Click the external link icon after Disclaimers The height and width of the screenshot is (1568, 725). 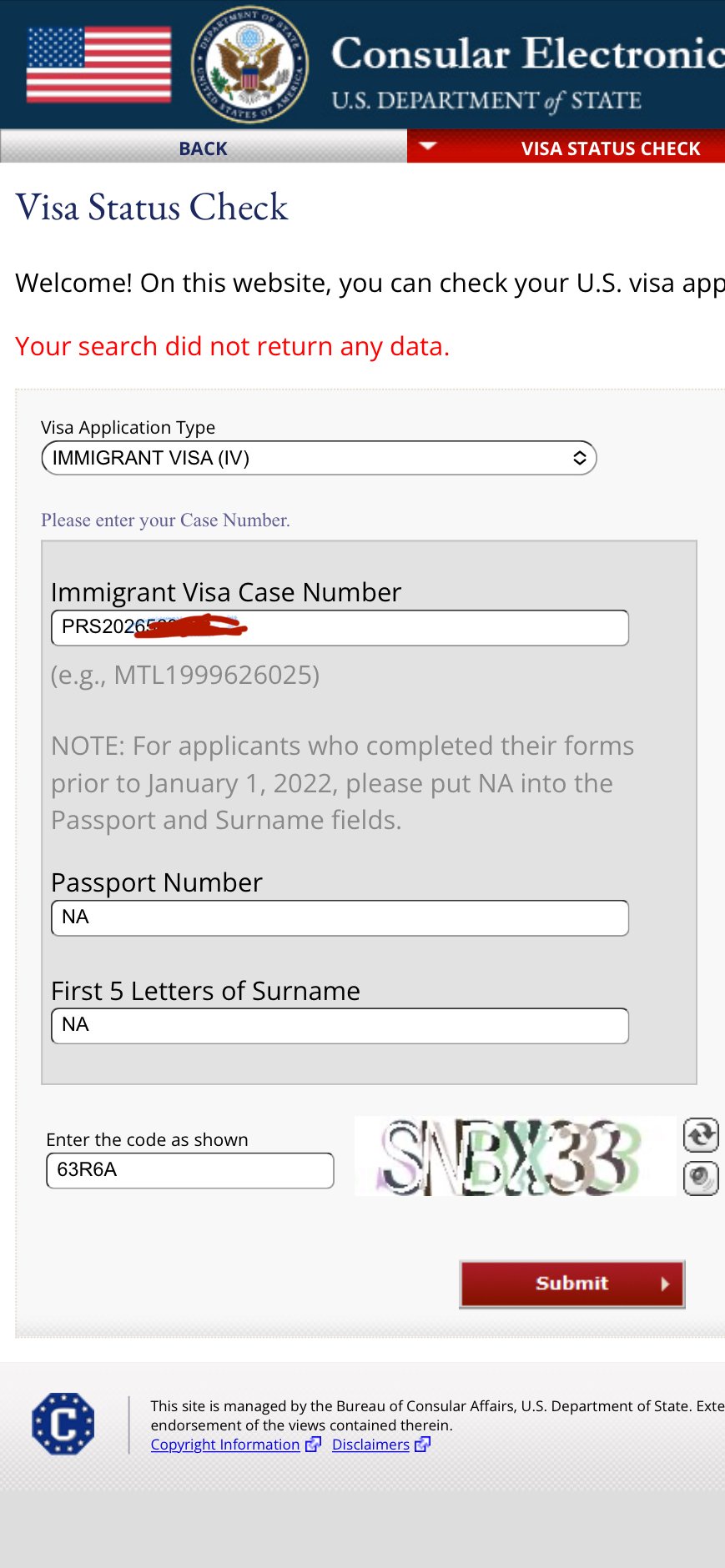[422, 1445]
